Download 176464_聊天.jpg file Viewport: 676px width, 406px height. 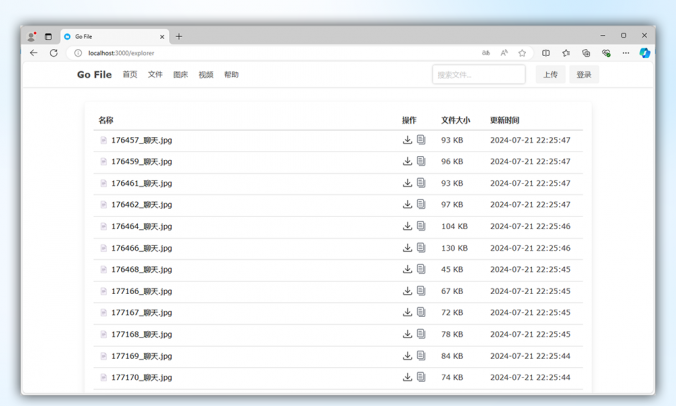pos(407,226)
